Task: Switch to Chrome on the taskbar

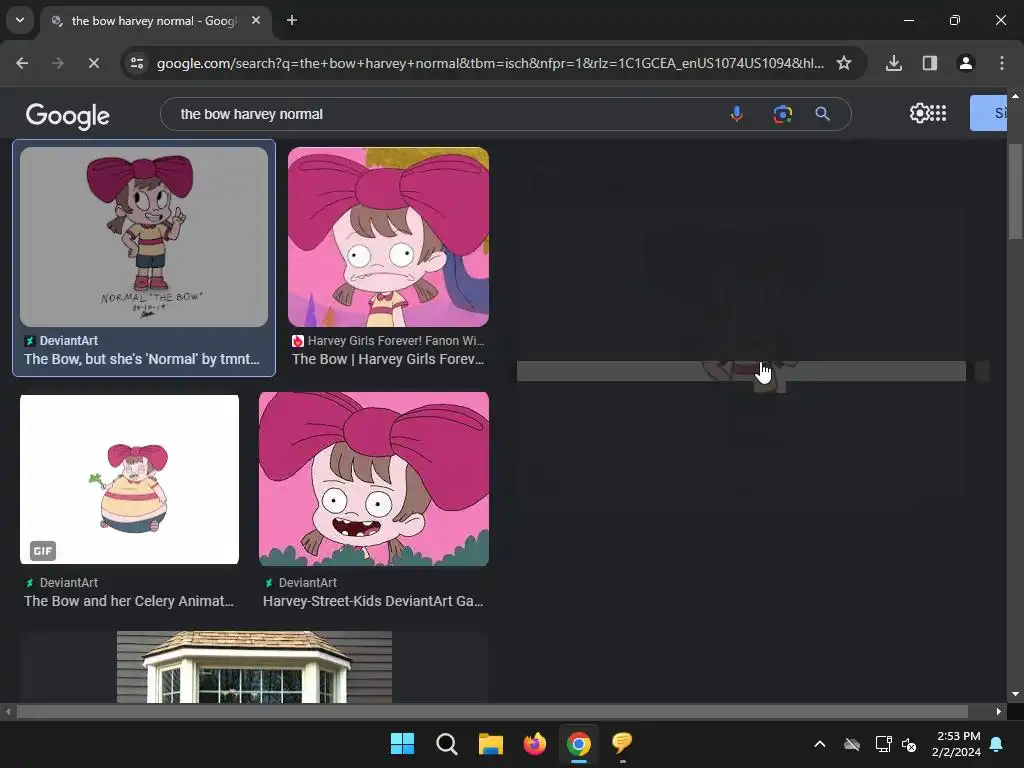Action: pyautogui.click(x=579, y=743)
